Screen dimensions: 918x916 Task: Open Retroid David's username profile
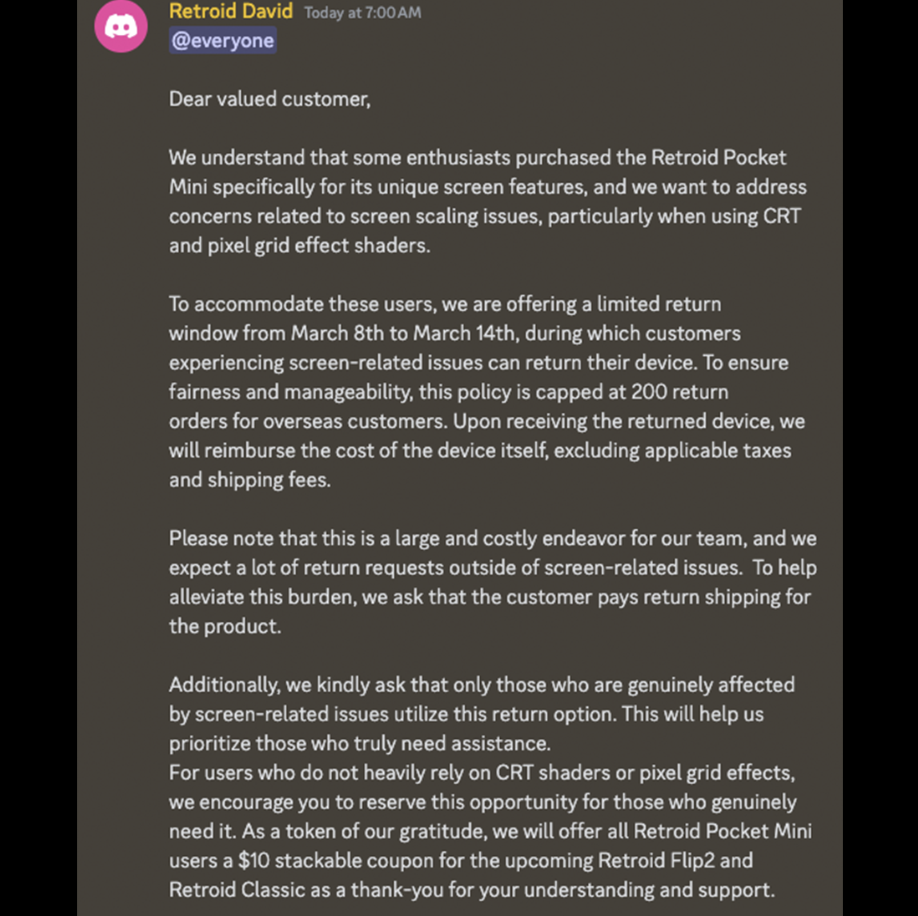pos(230,12)
